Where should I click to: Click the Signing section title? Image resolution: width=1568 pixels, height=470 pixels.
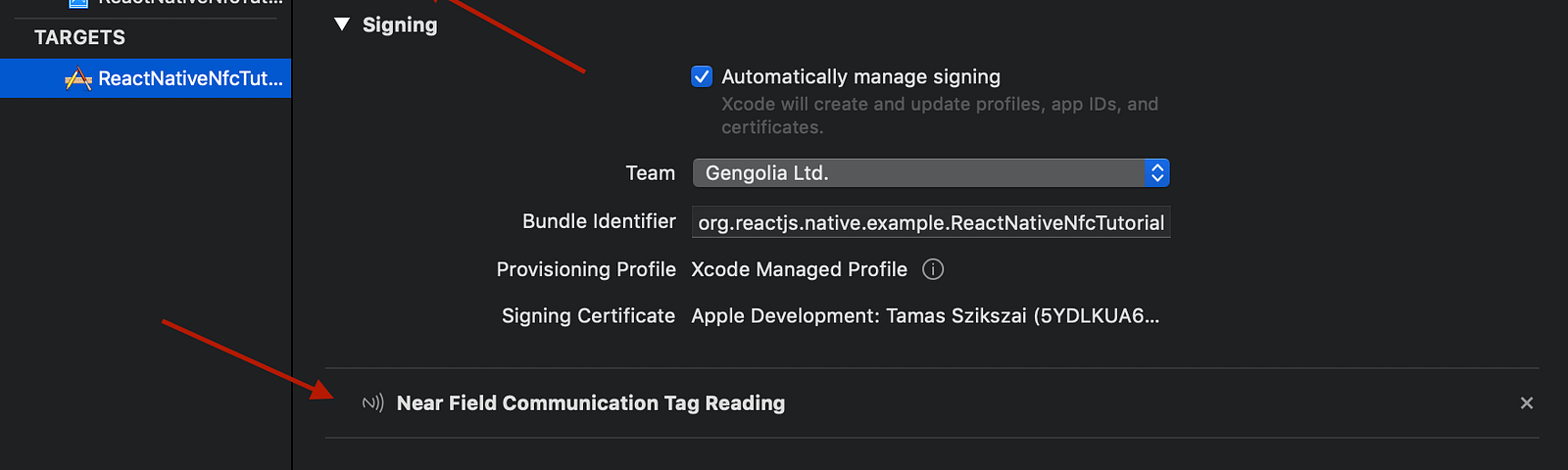[400, 24]
